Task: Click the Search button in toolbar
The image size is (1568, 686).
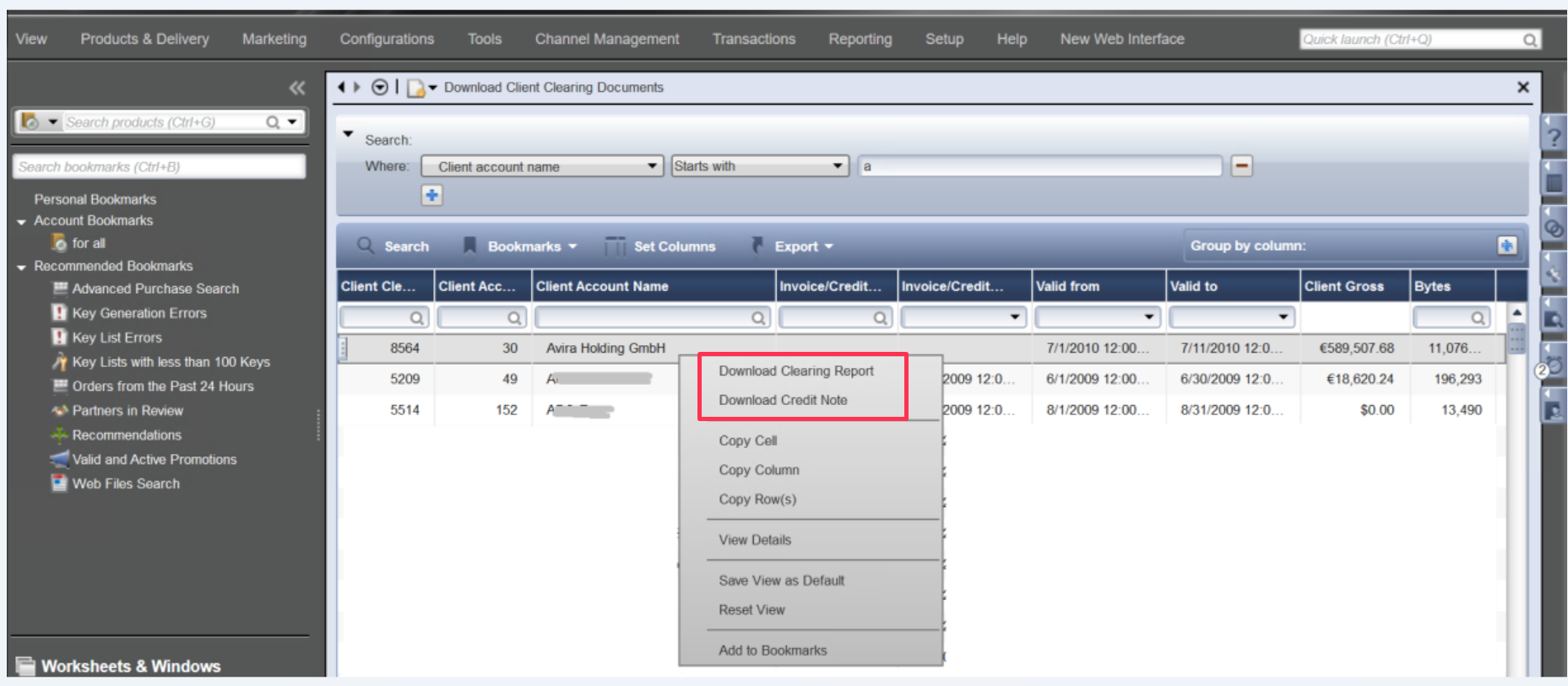Action: pyautogui.click(x=393, y=246)
